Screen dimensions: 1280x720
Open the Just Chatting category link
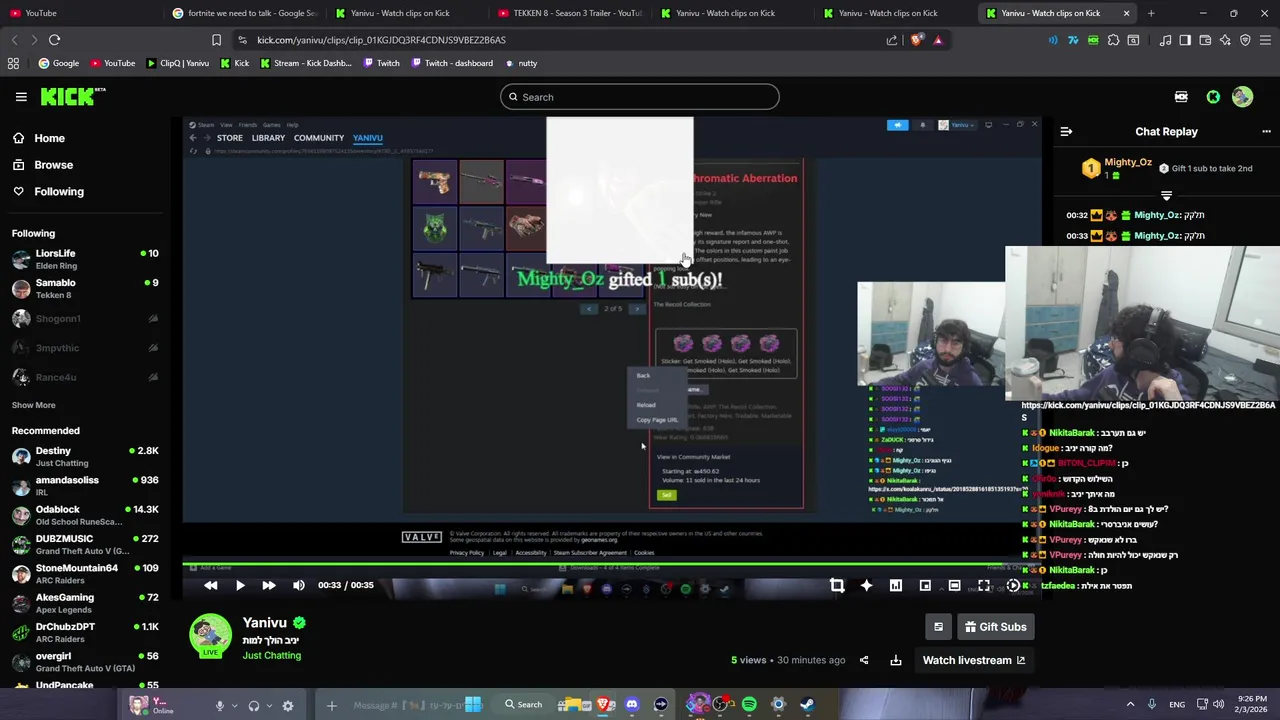click(271, 655)
